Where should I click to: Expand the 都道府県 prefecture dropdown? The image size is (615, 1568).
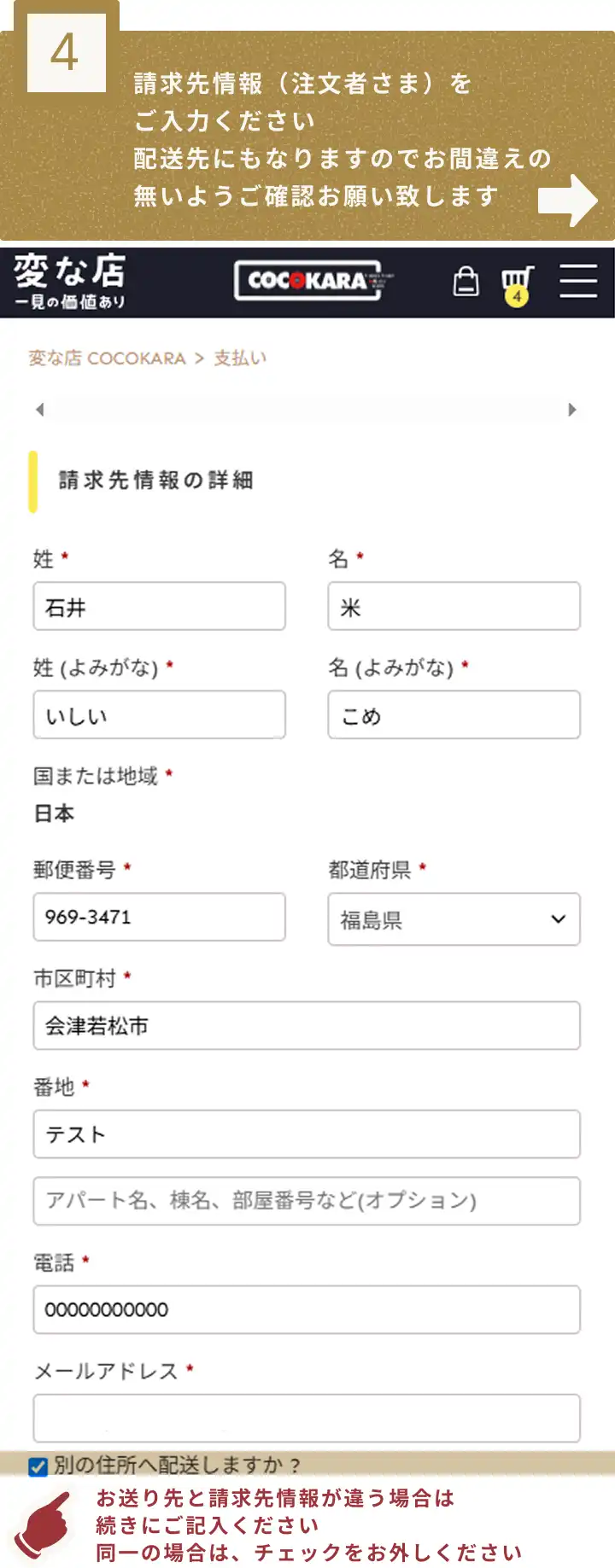pyautogui.click(x=454, y=919)
